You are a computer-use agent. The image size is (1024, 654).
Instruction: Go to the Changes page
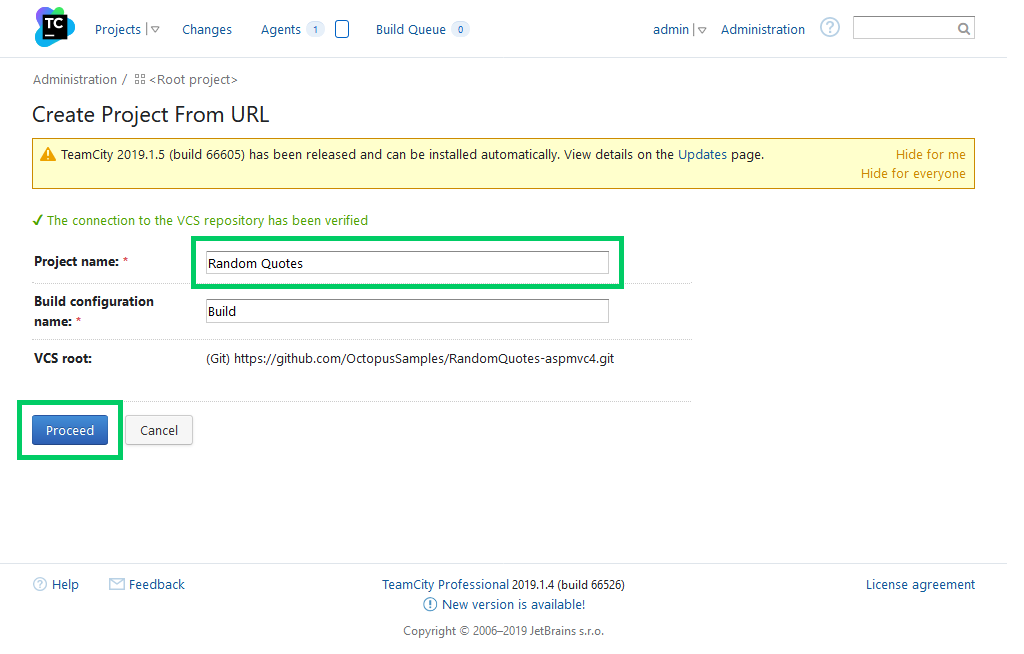207,29
